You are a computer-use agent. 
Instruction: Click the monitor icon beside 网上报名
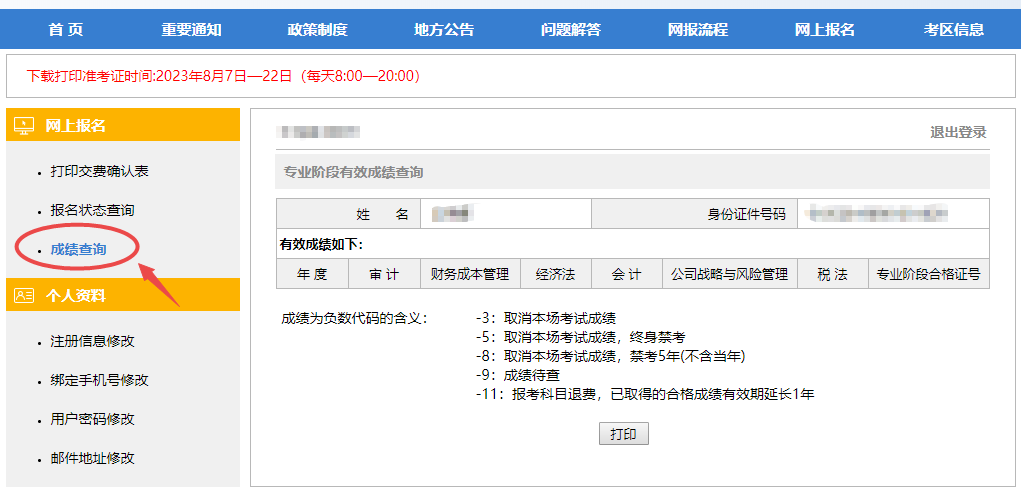tap(24, 126)
